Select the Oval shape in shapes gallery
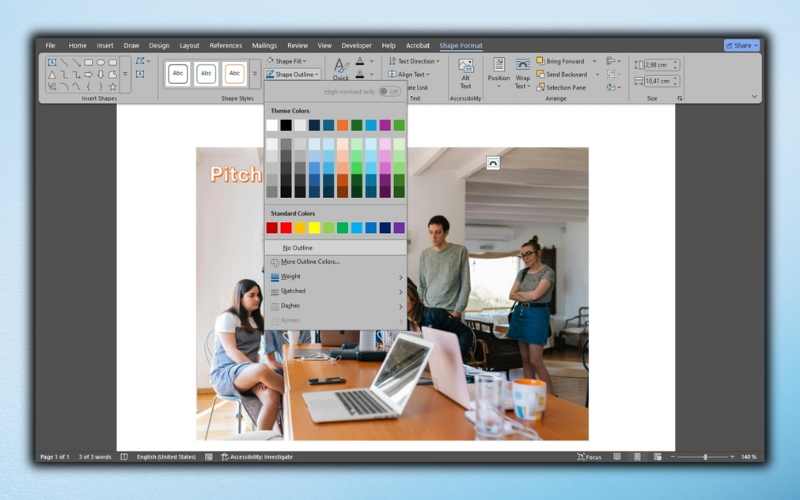Screen dimensions: 800x500 click(101, 63)
